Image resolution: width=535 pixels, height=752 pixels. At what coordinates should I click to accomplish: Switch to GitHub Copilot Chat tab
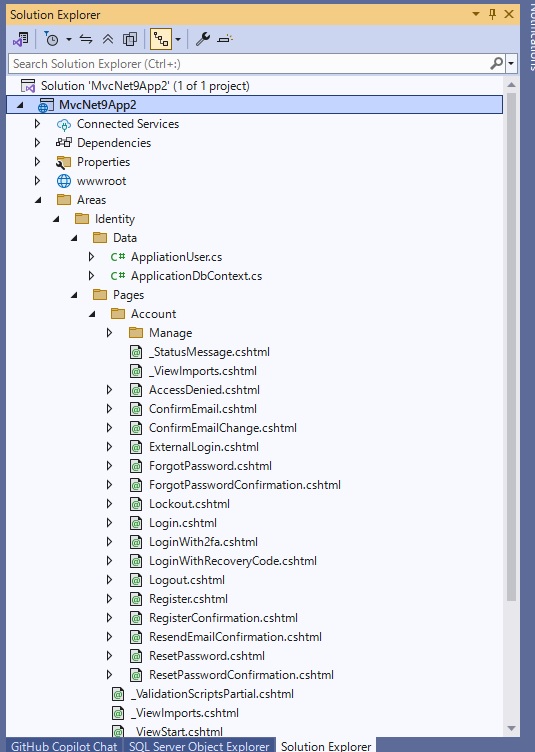pos(64,746)
